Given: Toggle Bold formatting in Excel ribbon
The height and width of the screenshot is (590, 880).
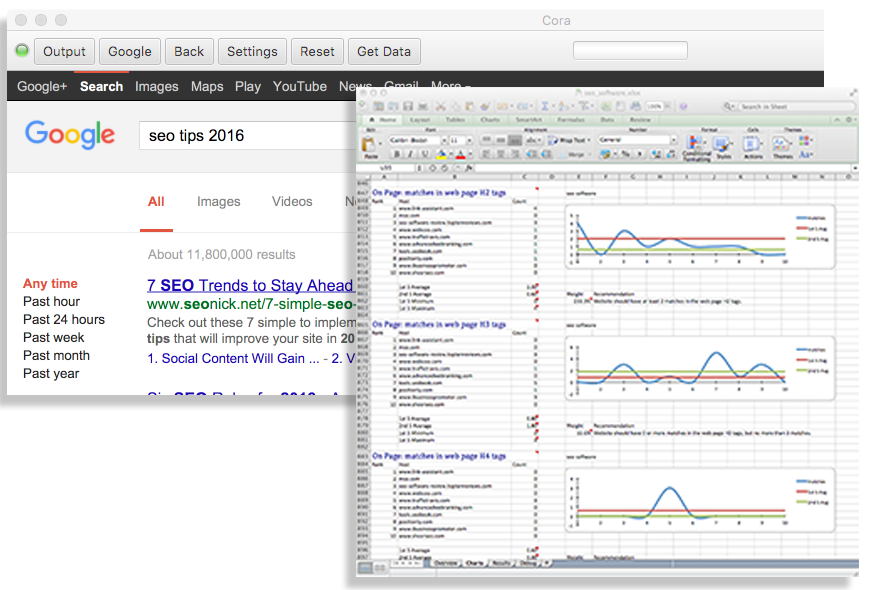Looking at the screenshot, I should [397, 154].
